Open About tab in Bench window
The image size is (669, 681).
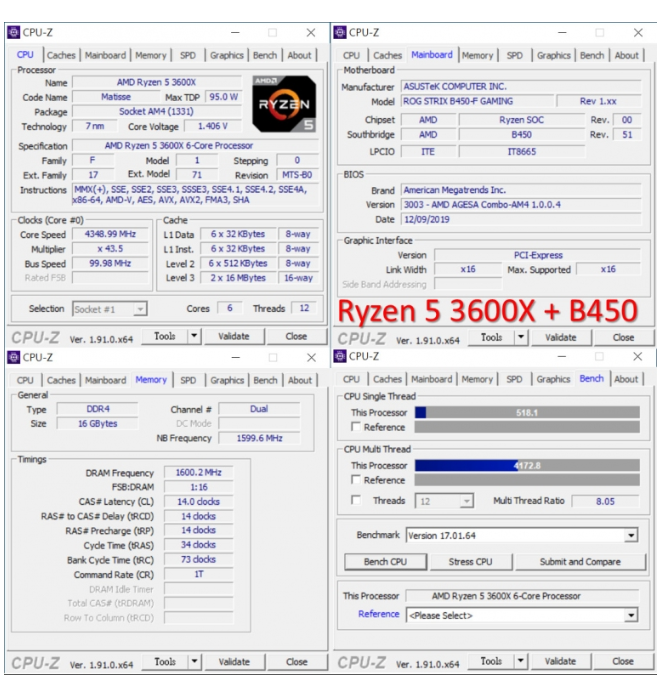pyautogui.click(x=626, y=379)
